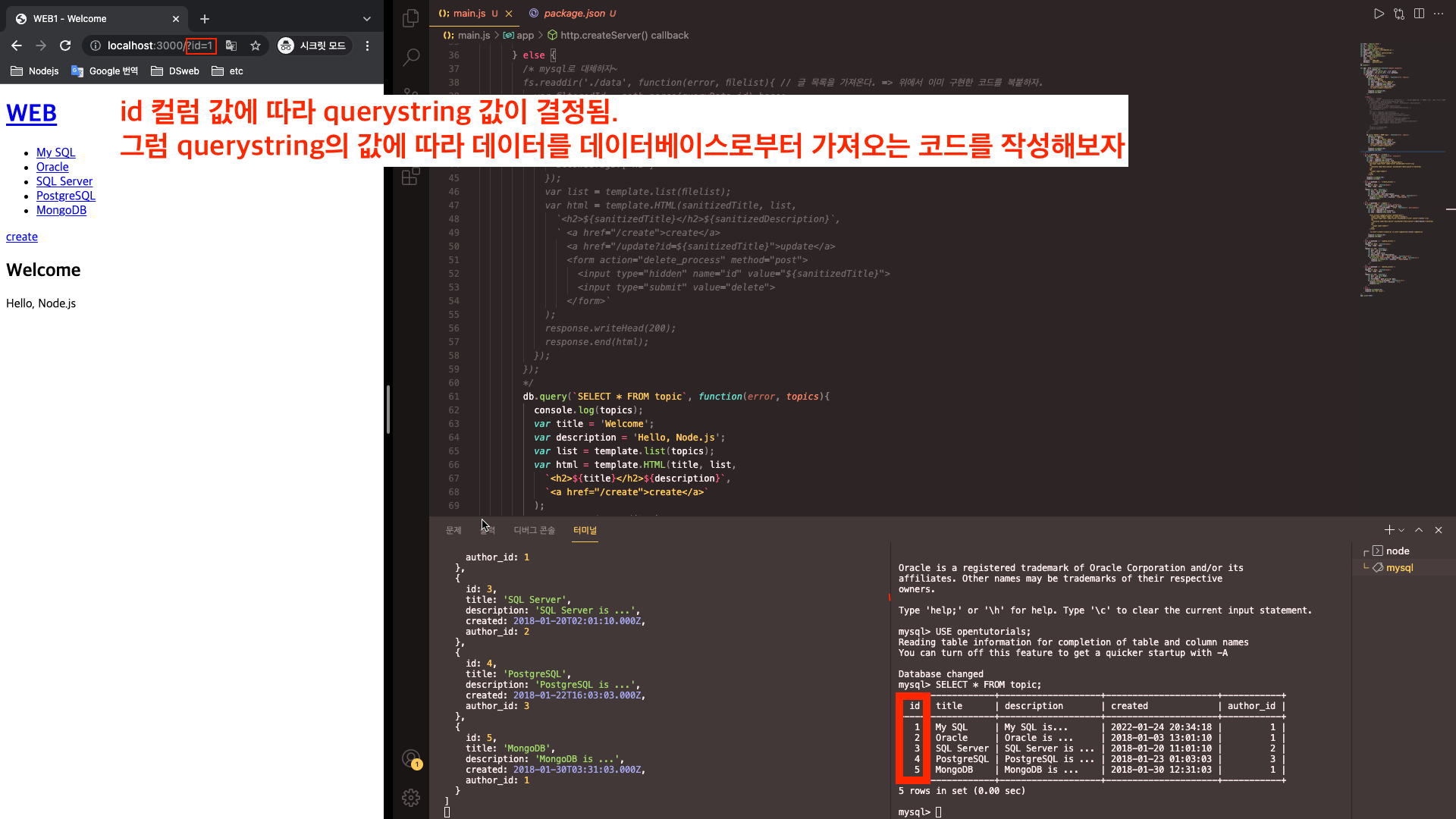Open the browser tab search dropdown arrow

point(367,19)
